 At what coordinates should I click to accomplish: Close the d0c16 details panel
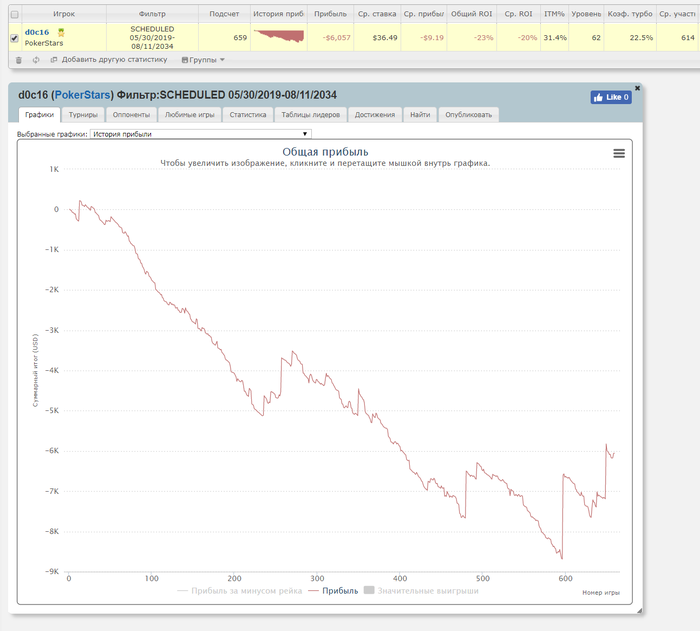pos(638,88)
